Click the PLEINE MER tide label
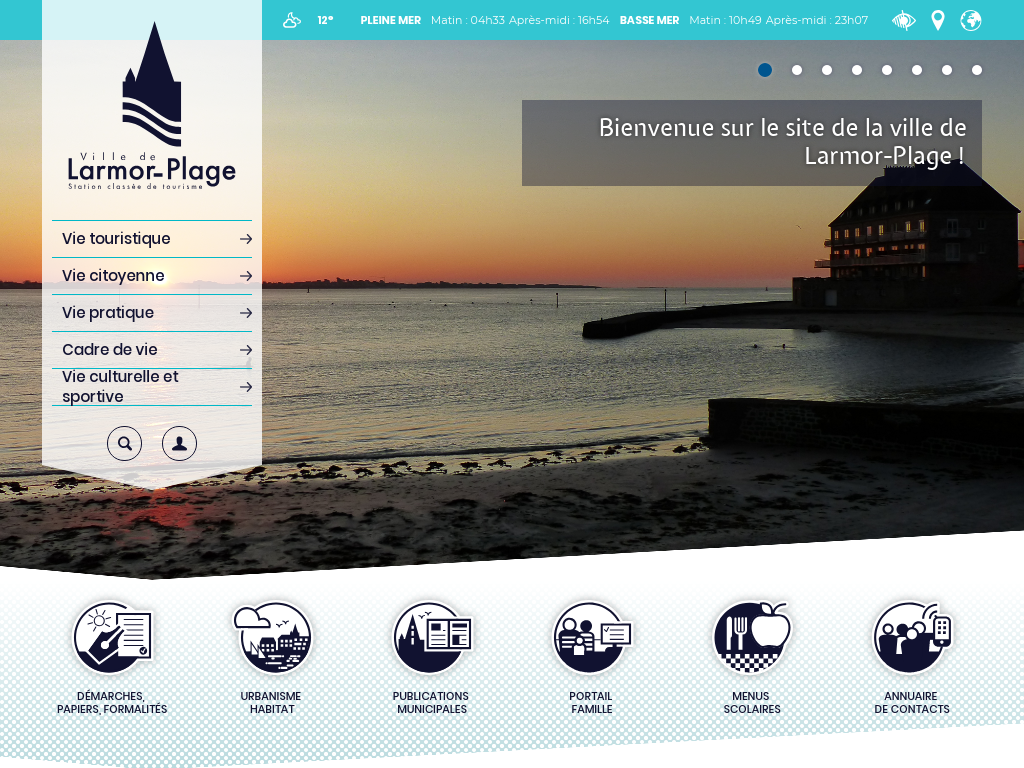The width and height of the screenshot is (1024, 768). click(x=391, y=20)
